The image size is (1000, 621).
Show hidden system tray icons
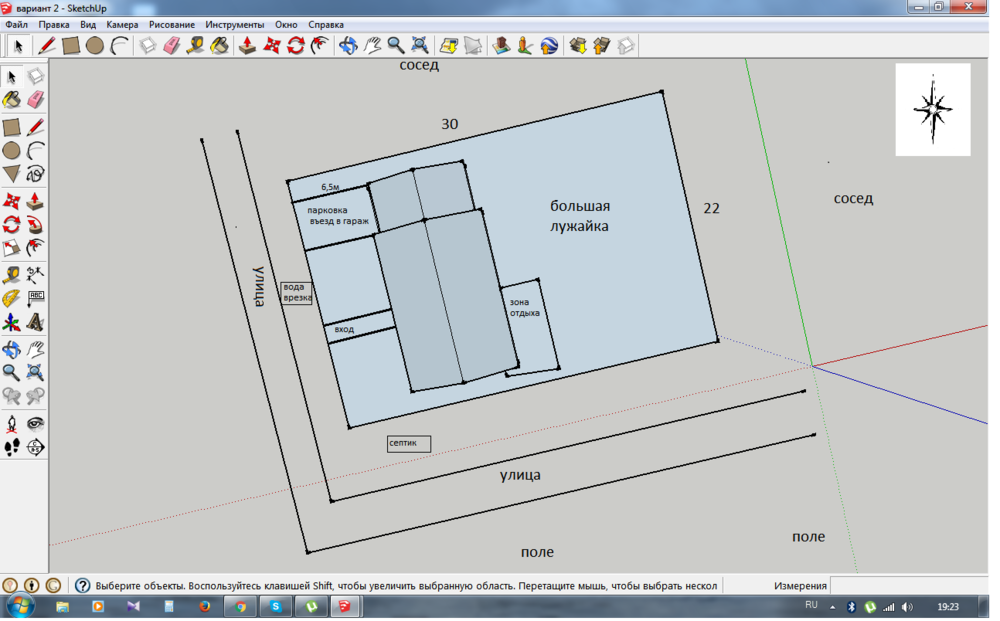[x=833, y=607]
